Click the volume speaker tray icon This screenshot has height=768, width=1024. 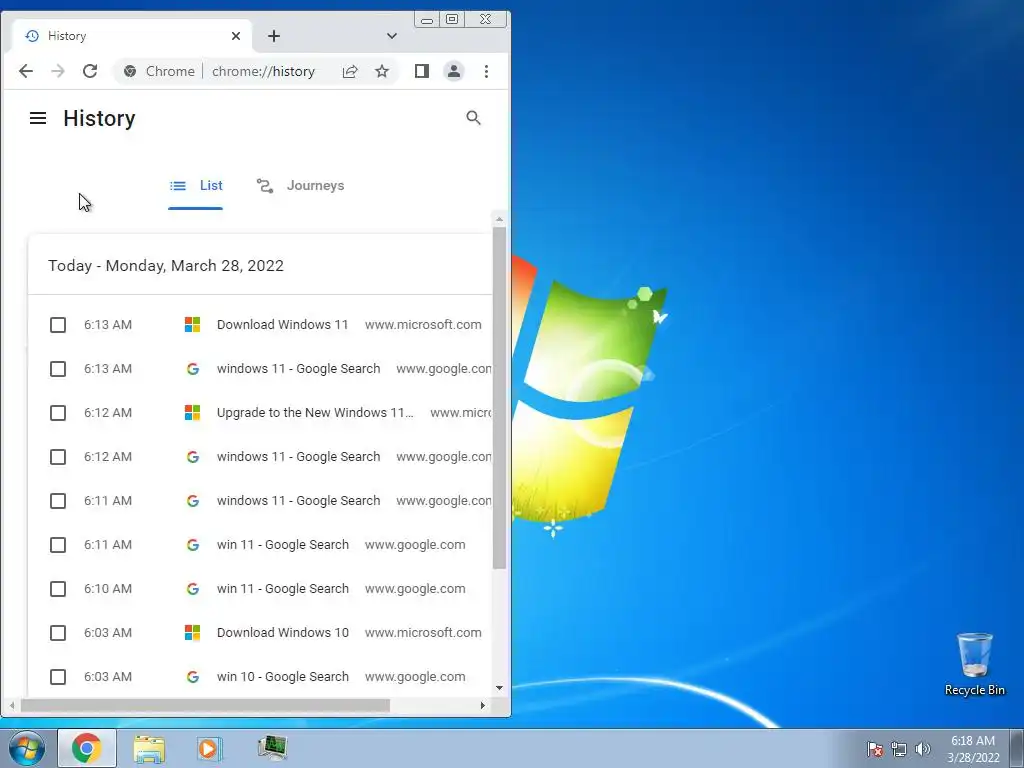click(923, 749)
